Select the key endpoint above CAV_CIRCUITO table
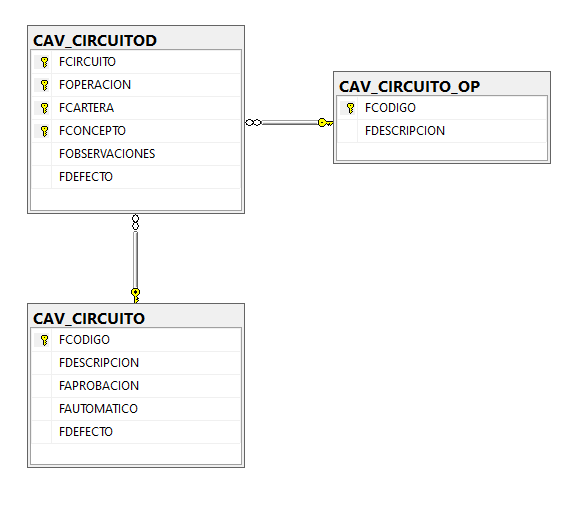This screenshot has height=505, width=585. coord(135,295)
